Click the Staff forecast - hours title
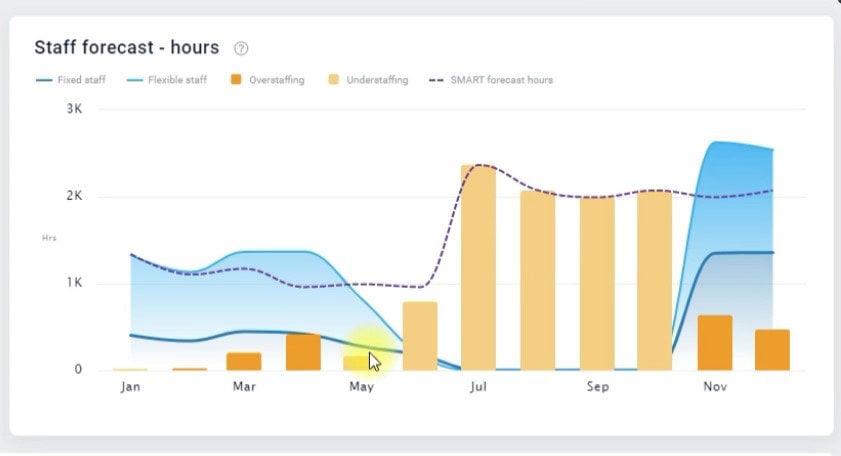Viewport: 841px width, 456px height. (126, 48)
